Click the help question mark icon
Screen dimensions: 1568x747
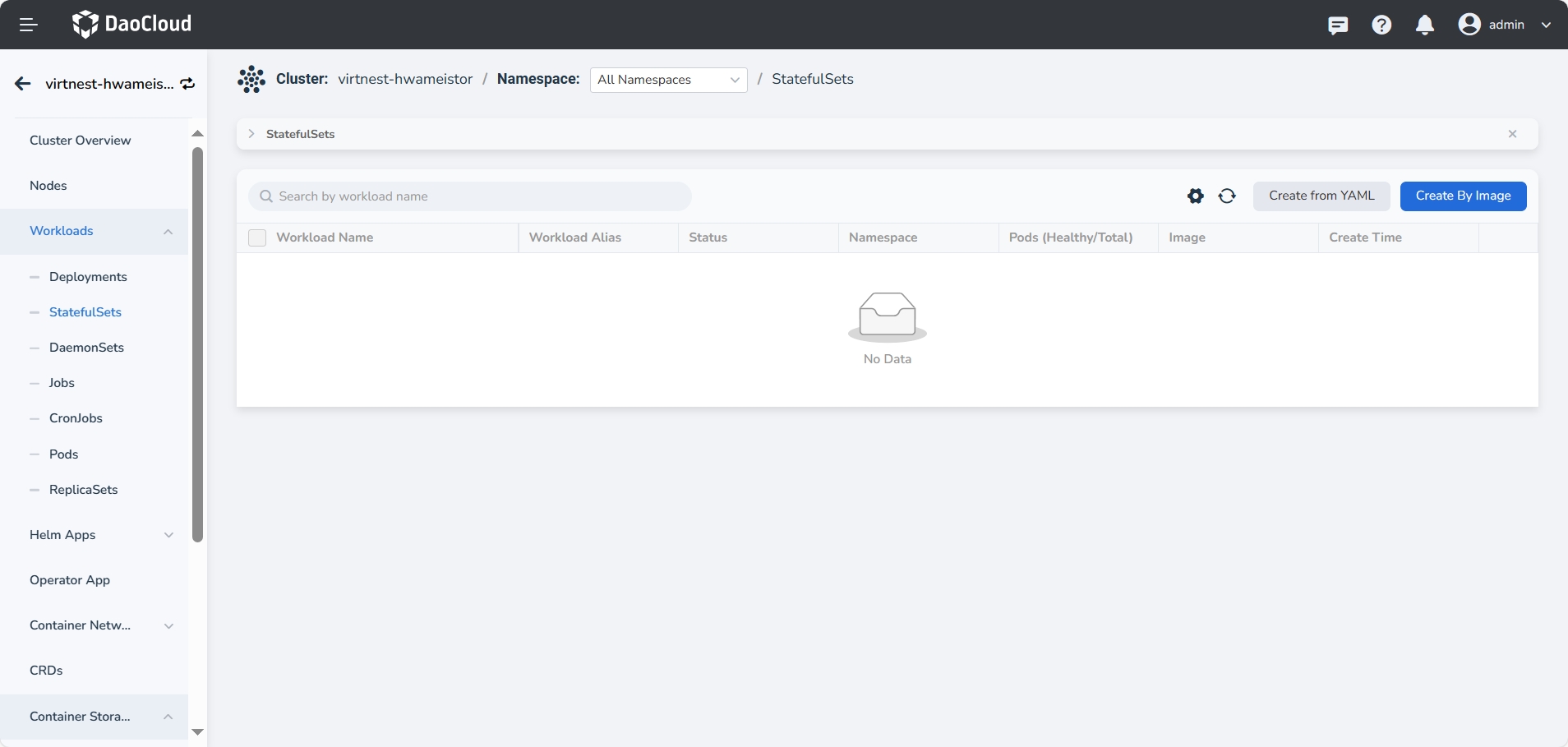click(1381, 25)
